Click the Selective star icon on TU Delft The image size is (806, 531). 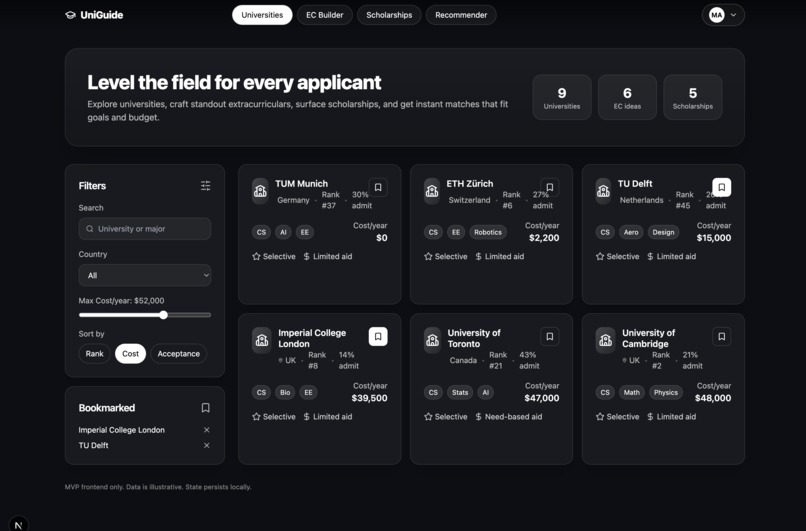click(600, 256)
